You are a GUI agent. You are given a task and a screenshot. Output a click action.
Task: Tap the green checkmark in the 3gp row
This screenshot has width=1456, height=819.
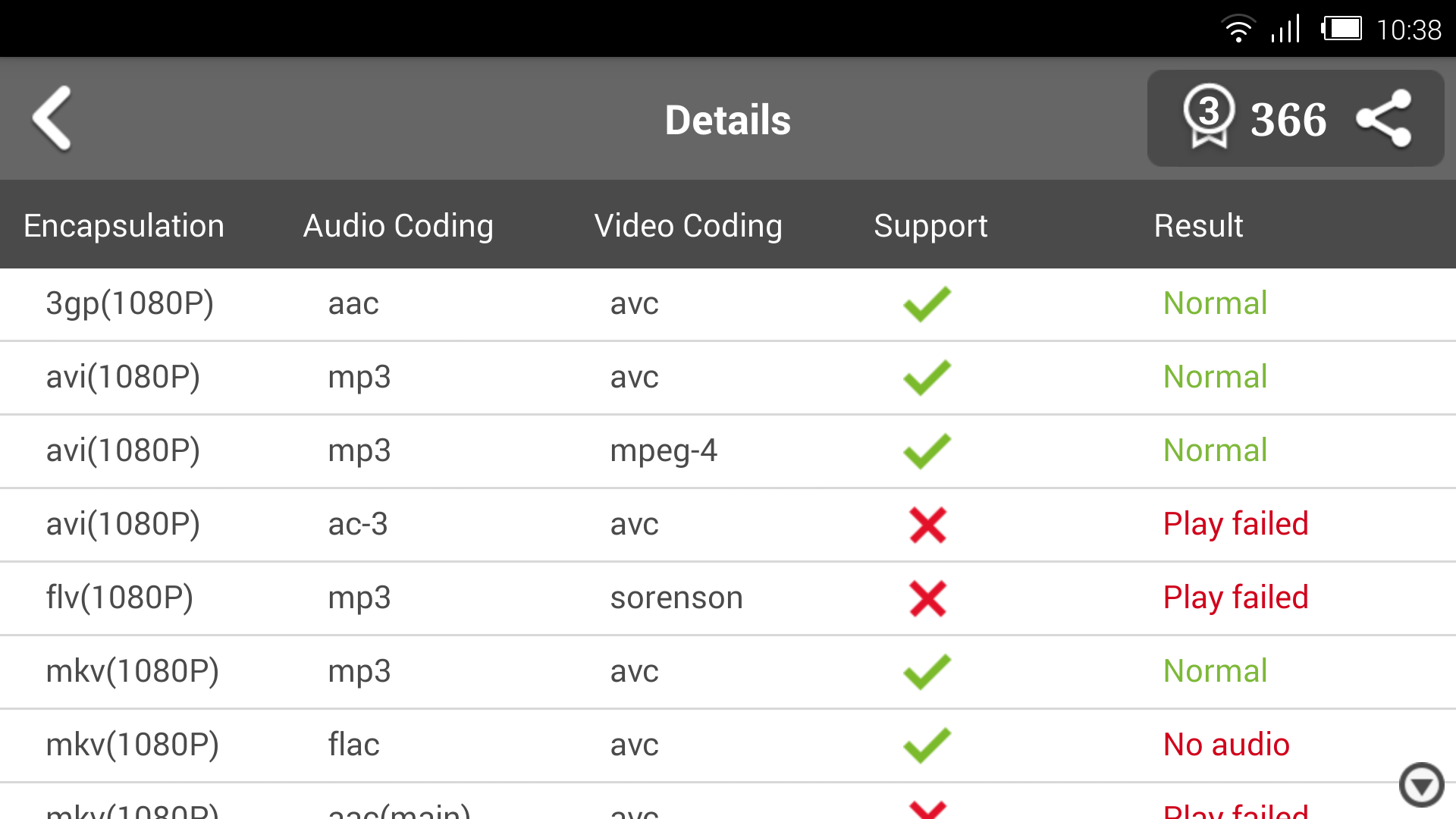click(x=927, y=304)
